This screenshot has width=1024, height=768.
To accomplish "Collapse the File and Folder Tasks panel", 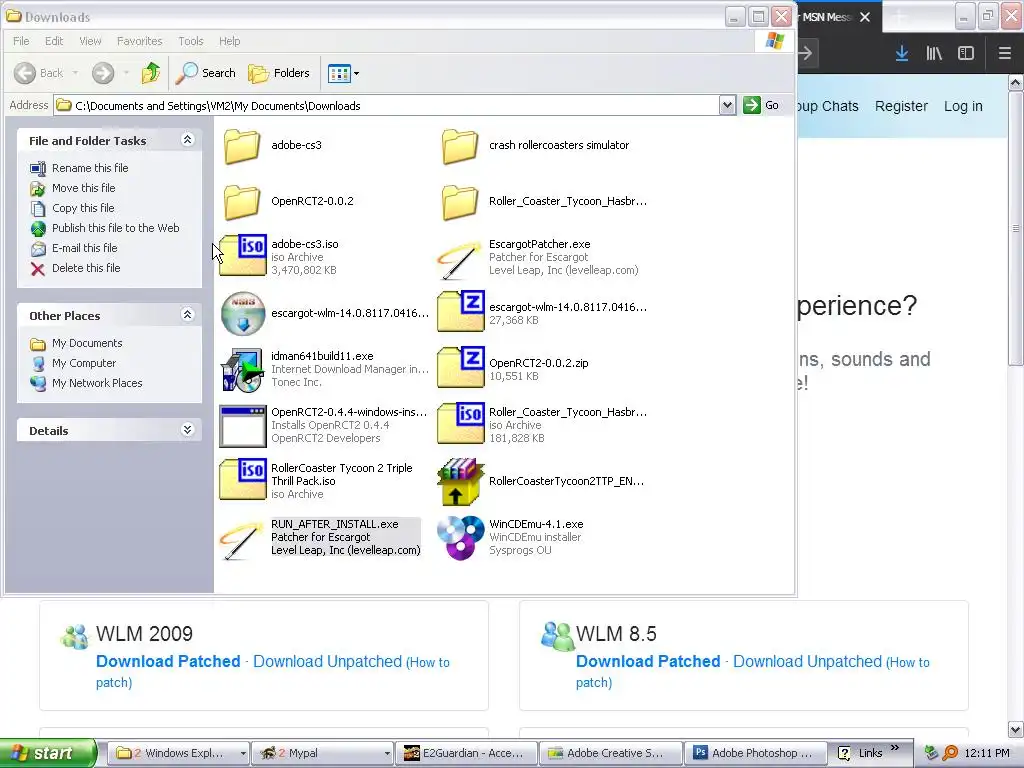I will tap(187, 140).
